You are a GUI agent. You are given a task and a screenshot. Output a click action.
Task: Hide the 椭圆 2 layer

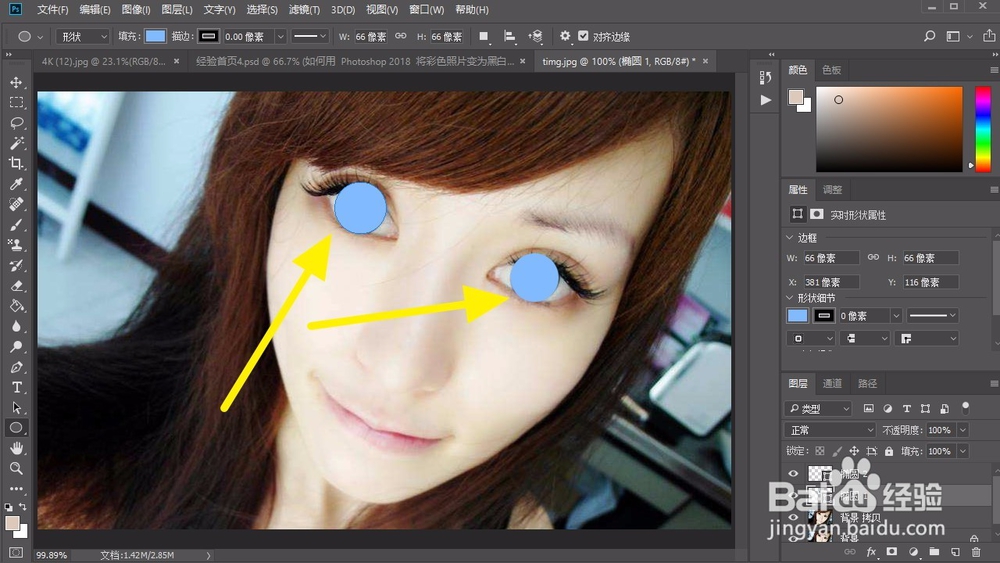(793, 473)
